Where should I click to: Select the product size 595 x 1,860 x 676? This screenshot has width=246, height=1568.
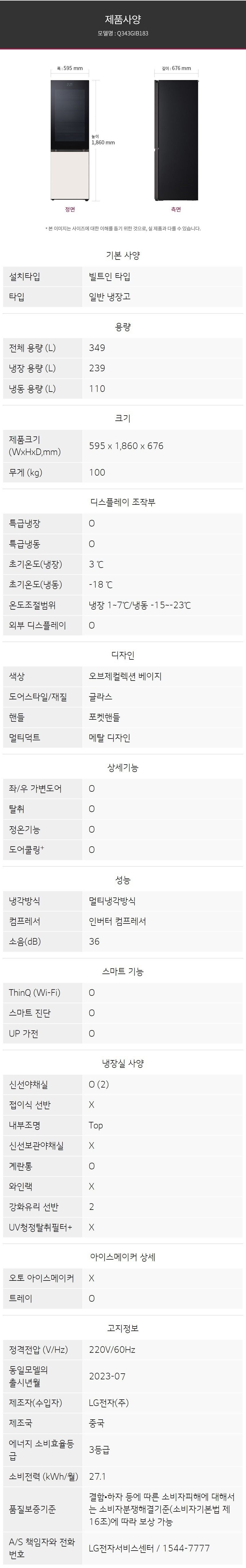tap(126, 446)
